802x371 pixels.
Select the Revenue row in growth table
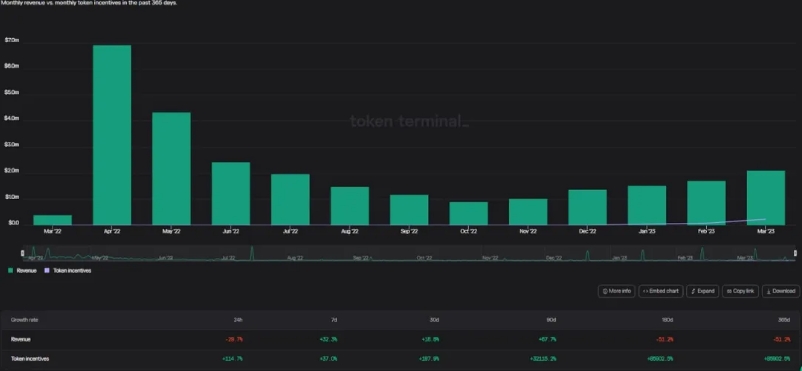pyautogui.click(x=401, y=339)
